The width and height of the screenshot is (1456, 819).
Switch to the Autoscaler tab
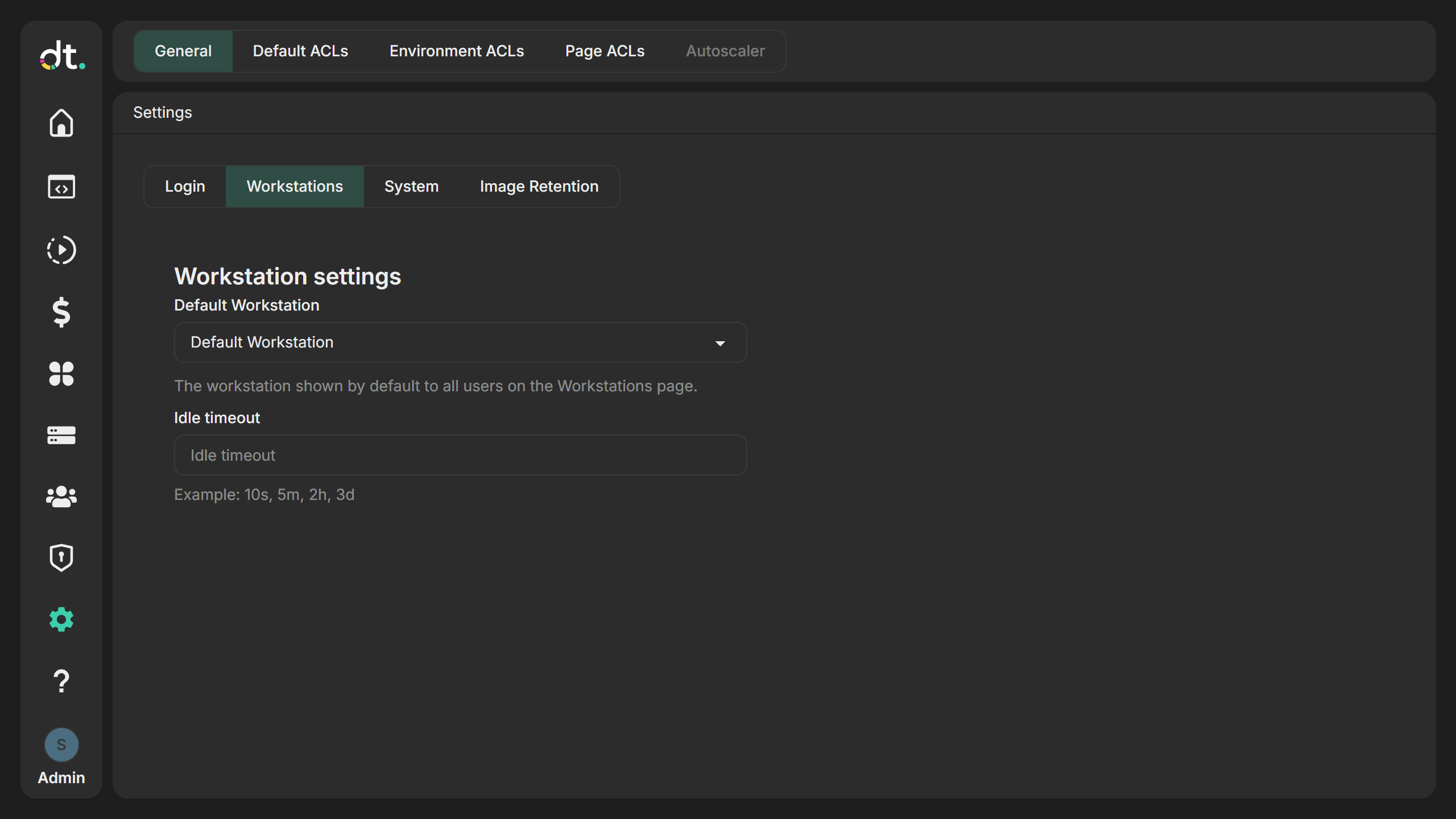click(725, 51)
